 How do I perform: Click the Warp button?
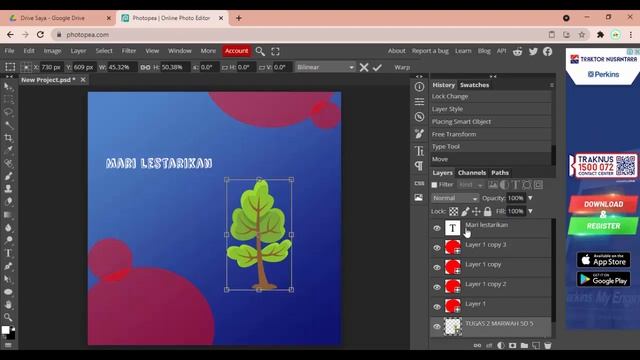pos(402,67)
